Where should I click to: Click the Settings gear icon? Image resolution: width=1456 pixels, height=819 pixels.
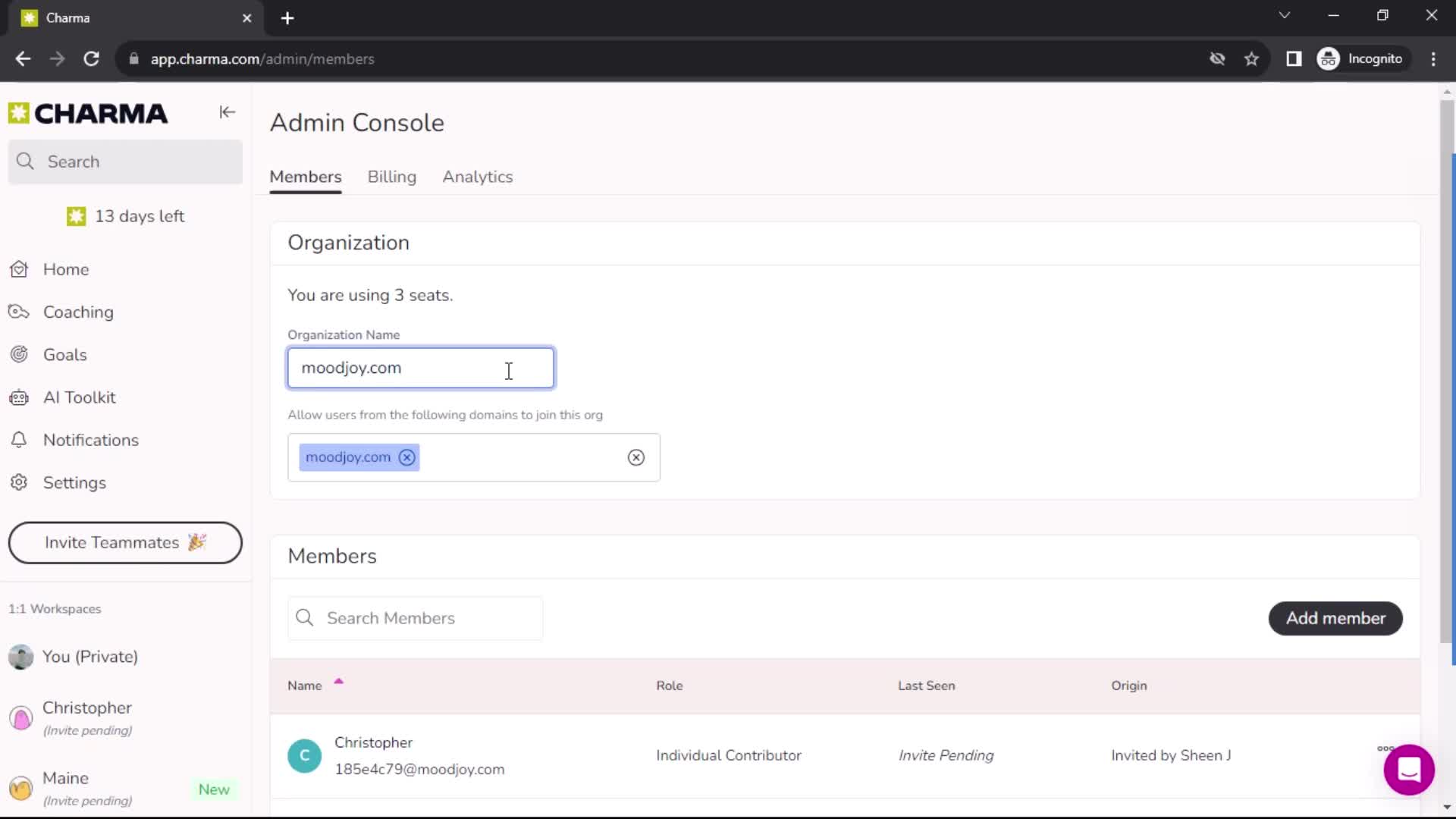[x=19, y=482]
